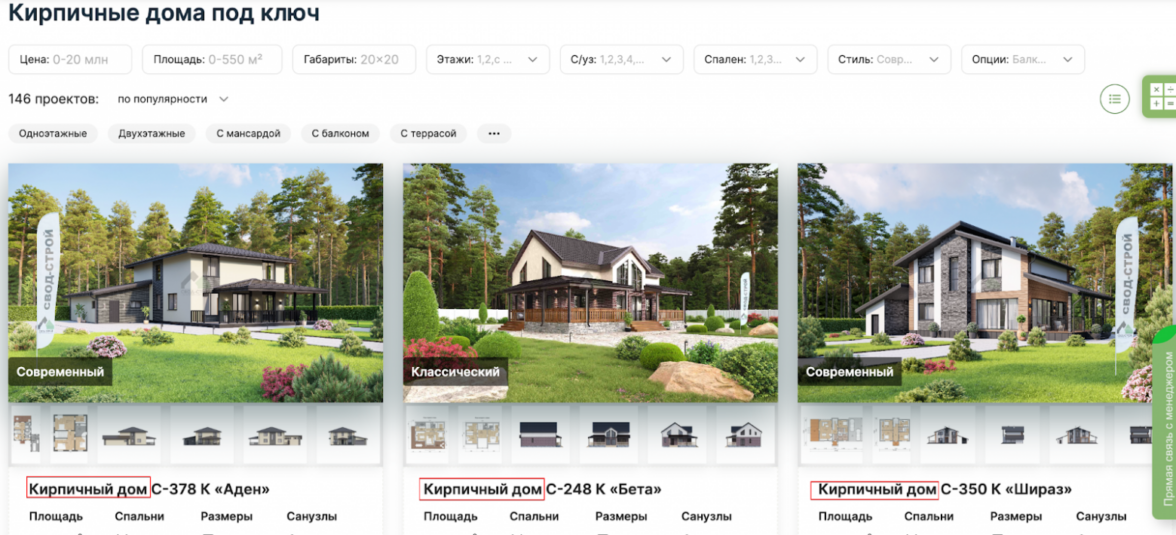Select Аден last facade thumbnail
This screenshot has width=1176, height=535.
[x=348, y=434]
